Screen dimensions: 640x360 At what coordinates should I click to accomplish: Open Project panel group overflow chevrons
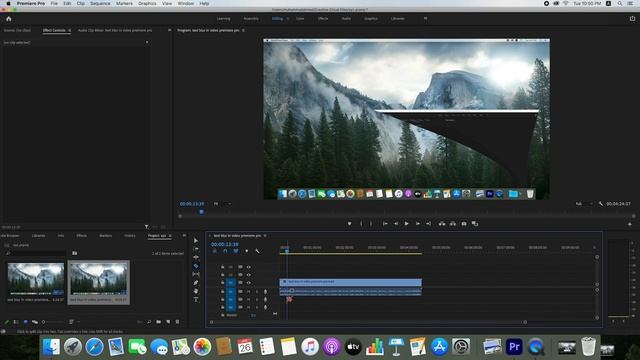point(184,236)
